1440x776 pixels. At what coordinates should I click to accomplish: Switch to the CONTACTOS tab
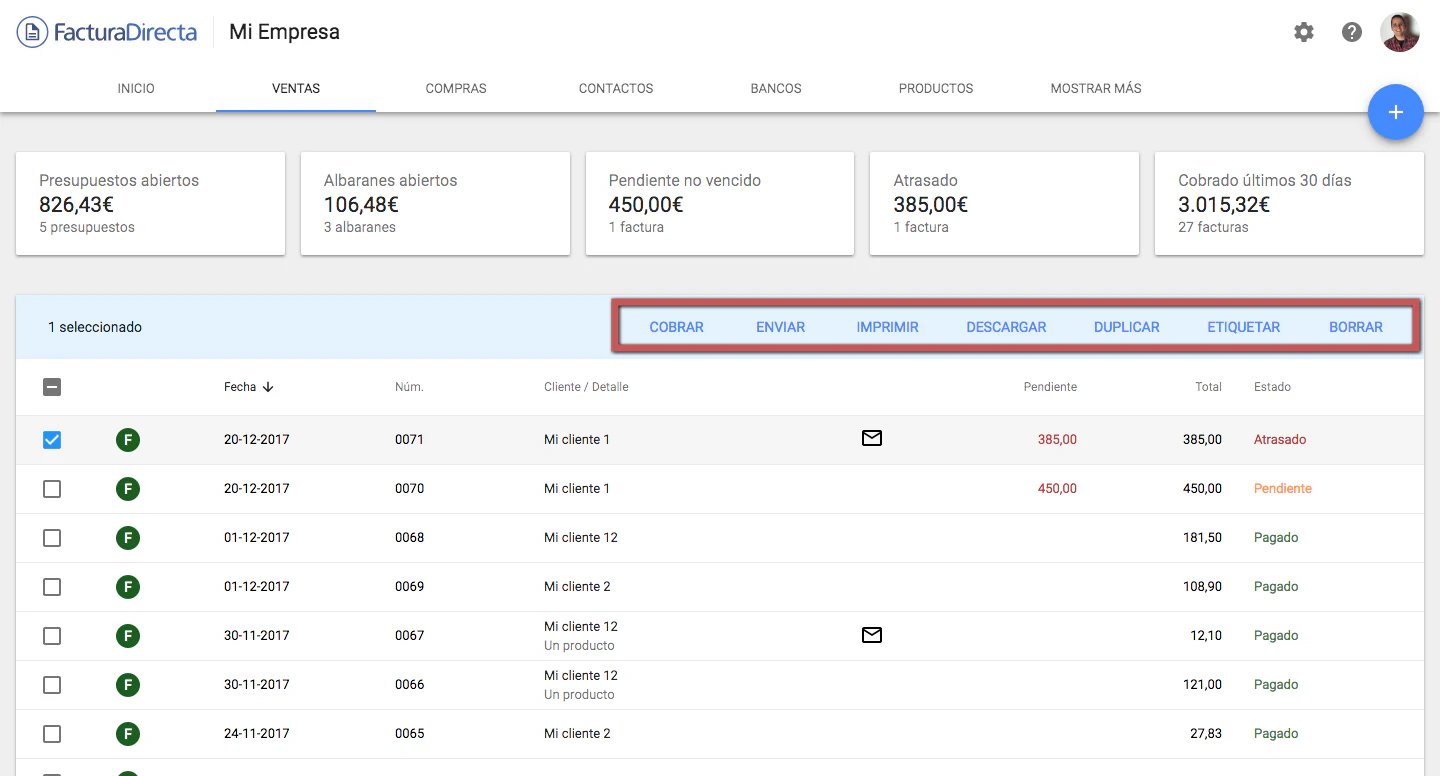616,88
